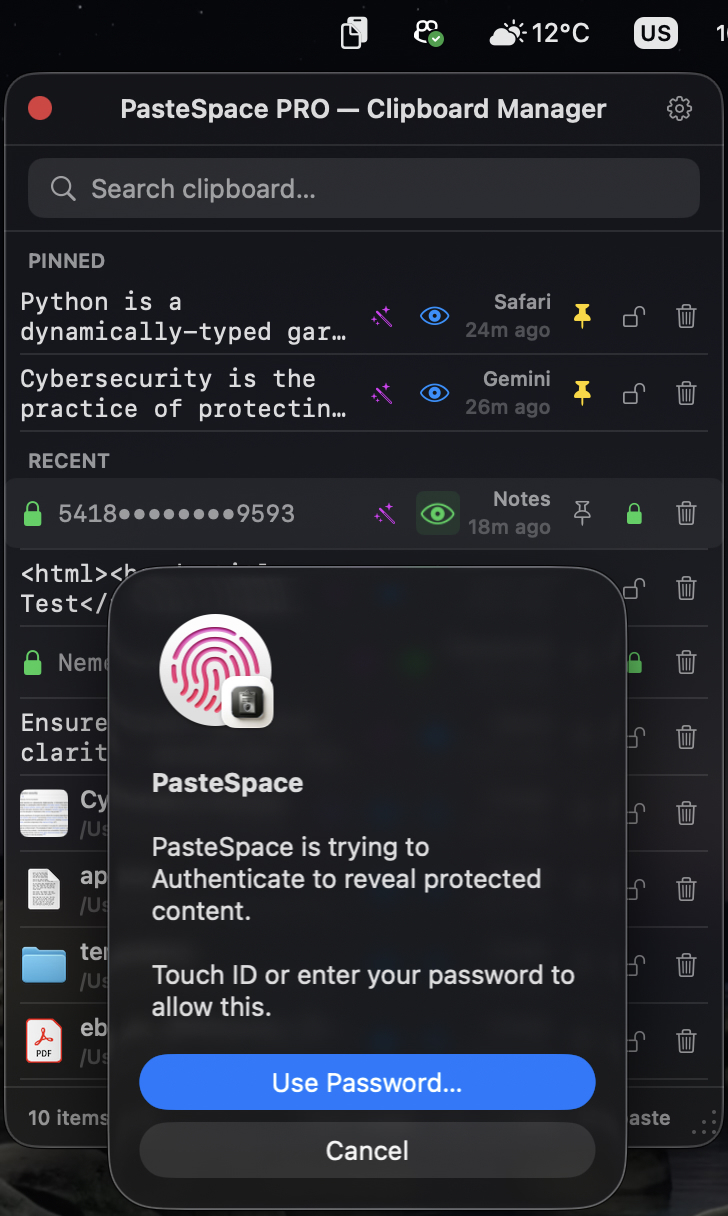
Task: Click the plain text file icon
Action: pos(44,889)
